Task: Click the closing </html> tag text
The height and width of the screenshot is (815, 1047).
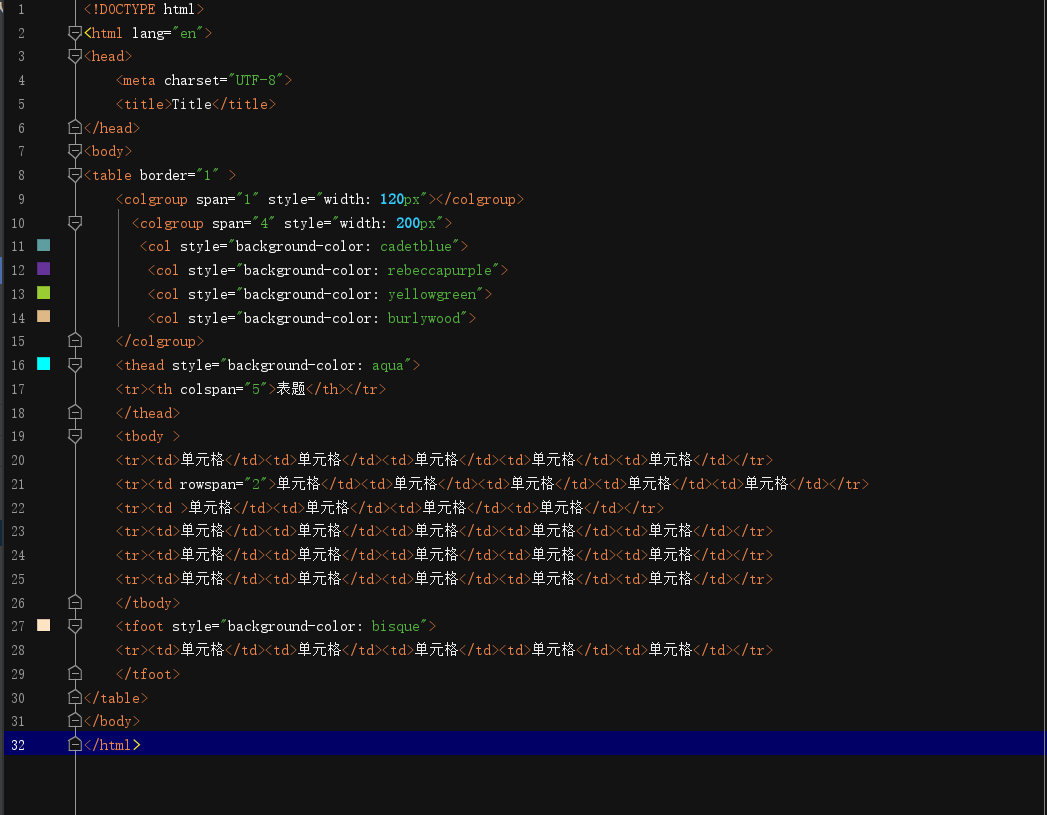Action: pos(112,745)
